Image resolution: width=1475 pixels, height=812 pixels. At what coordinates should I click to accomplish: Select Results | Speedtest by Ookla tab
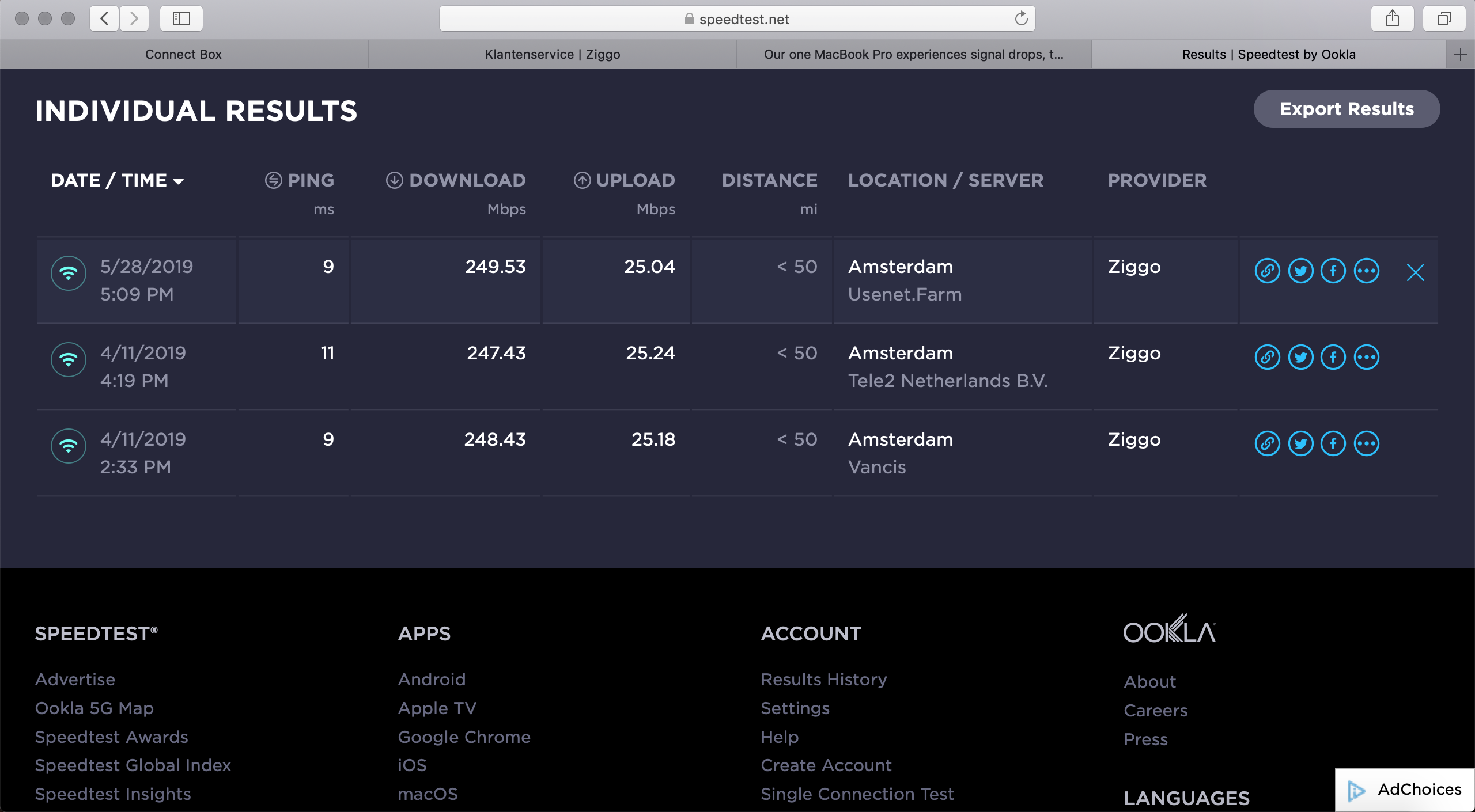[1269, 54]
